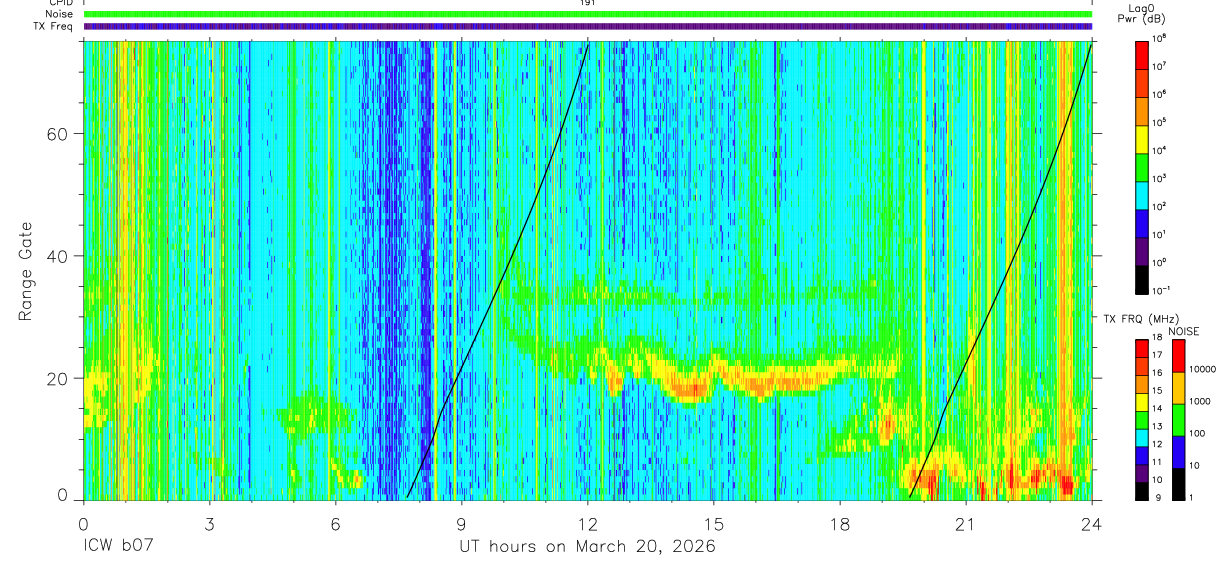Click the 'UT hours on March 20, 2026' label
This screenshot has height=567, width=1228.
pos(588,547)
